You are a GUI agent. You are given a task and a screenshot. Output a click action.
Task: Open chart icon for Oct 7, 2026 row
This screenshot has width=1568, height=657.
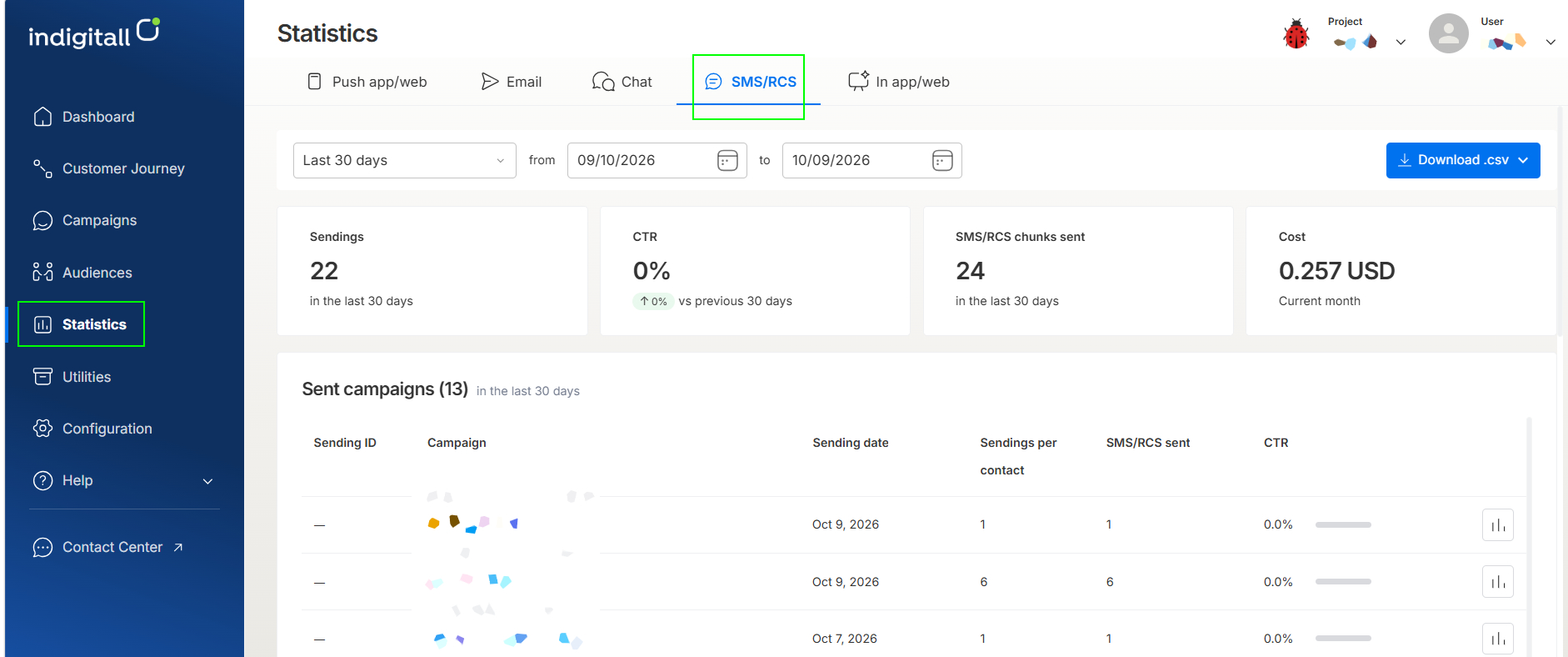(1498, 639)
